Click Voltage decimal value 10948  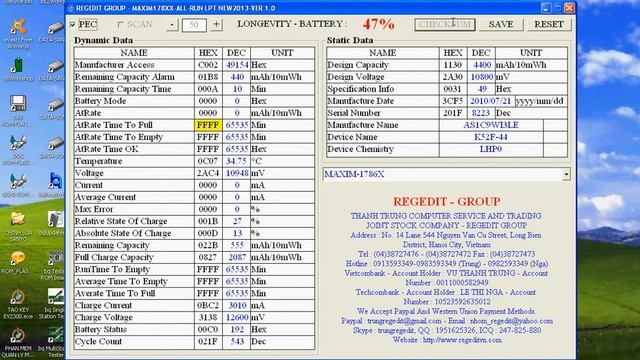click(x=236, y=173)
